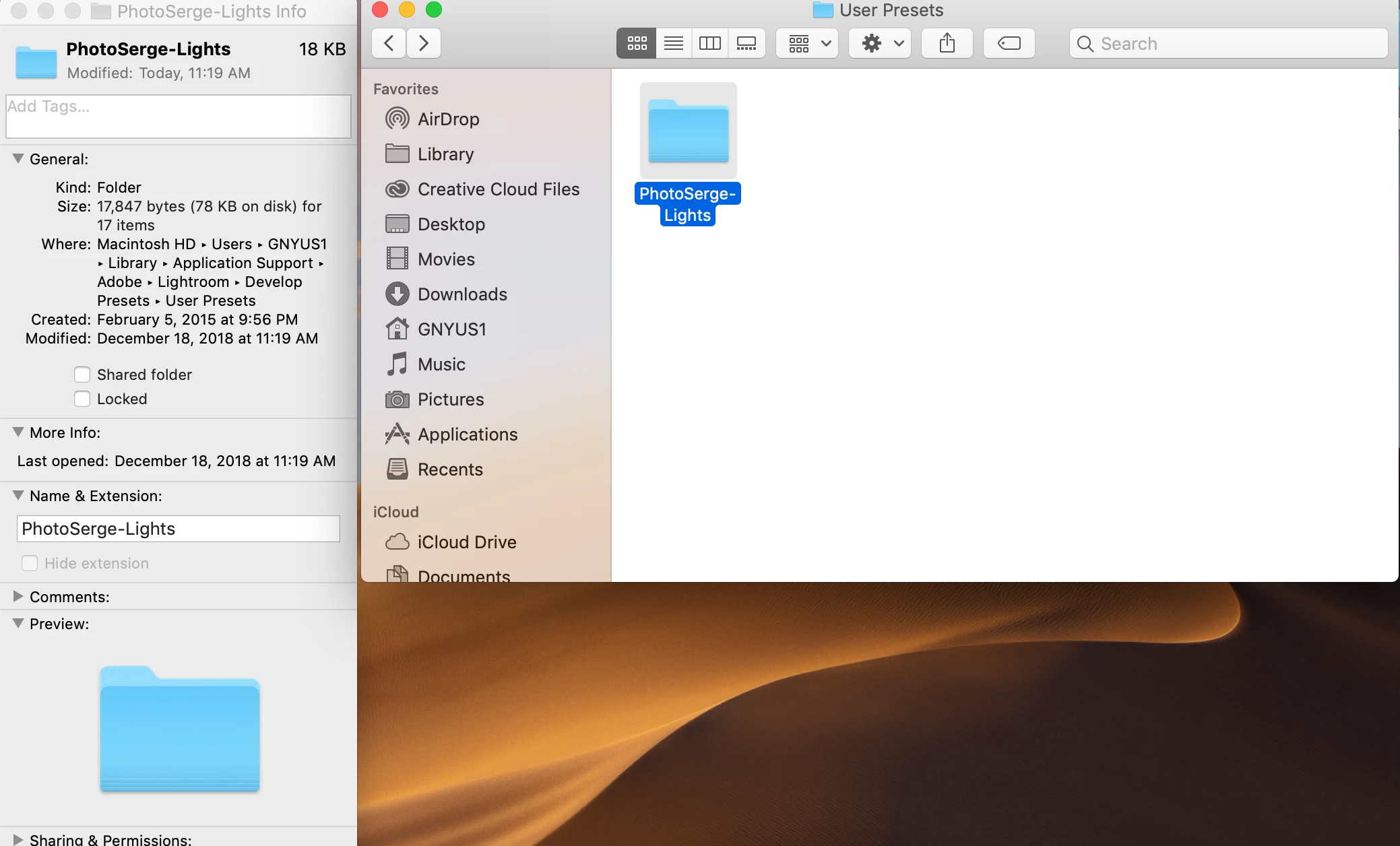Toggle the Hide extension checkbox
The width and height of the screenshot is (1400, 846).
click(x=30, y=563)
